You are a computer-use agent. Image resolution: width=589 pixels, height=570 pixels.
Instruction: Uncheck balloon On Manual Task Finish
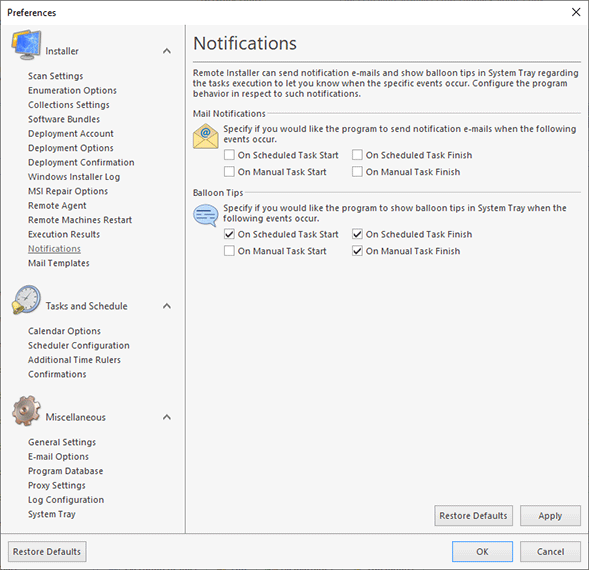357,251
